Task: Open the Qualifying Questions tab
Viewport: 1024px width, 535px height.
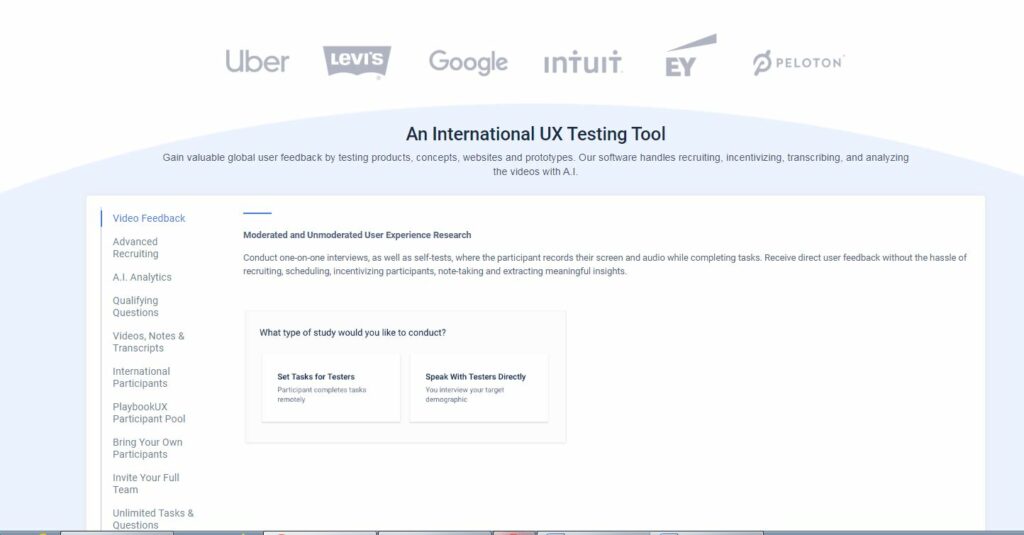Action: click(x=135, y=306)
